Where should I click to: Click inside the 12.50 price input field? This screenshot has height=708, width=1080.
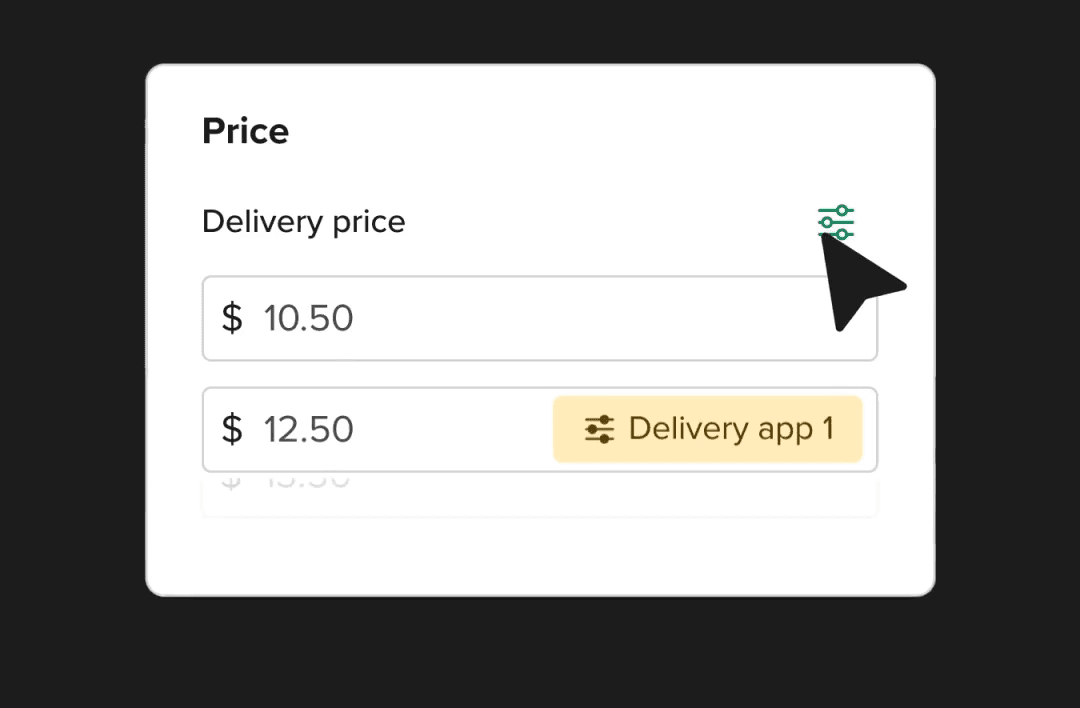380,429
